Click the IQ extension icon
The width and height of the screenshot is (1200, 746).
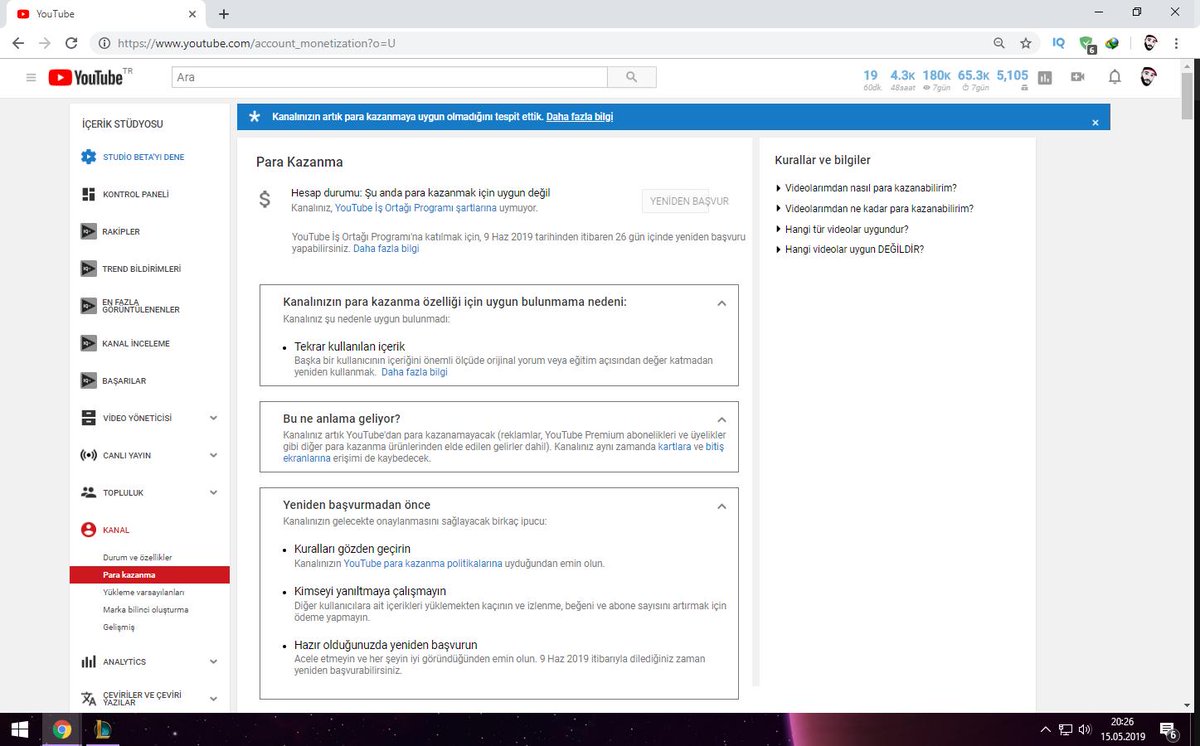pyautogui.click(x=1059, y=43)
